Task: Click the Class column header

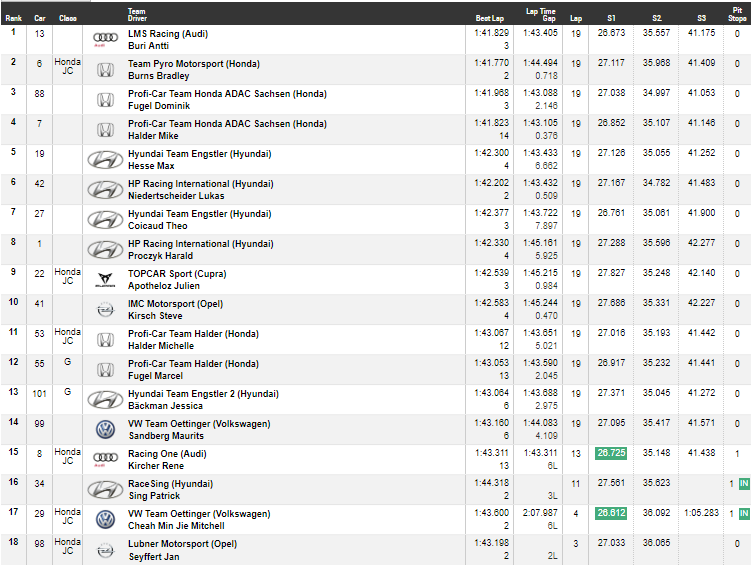Action: 68,18
